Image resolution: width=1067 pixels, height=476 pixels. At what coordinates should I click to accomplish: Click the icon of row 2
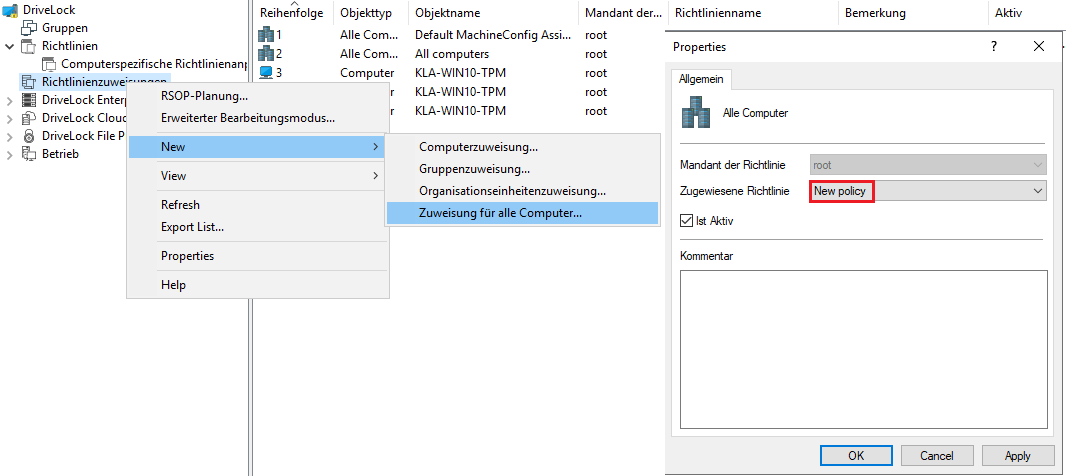[x=266, y=54]
